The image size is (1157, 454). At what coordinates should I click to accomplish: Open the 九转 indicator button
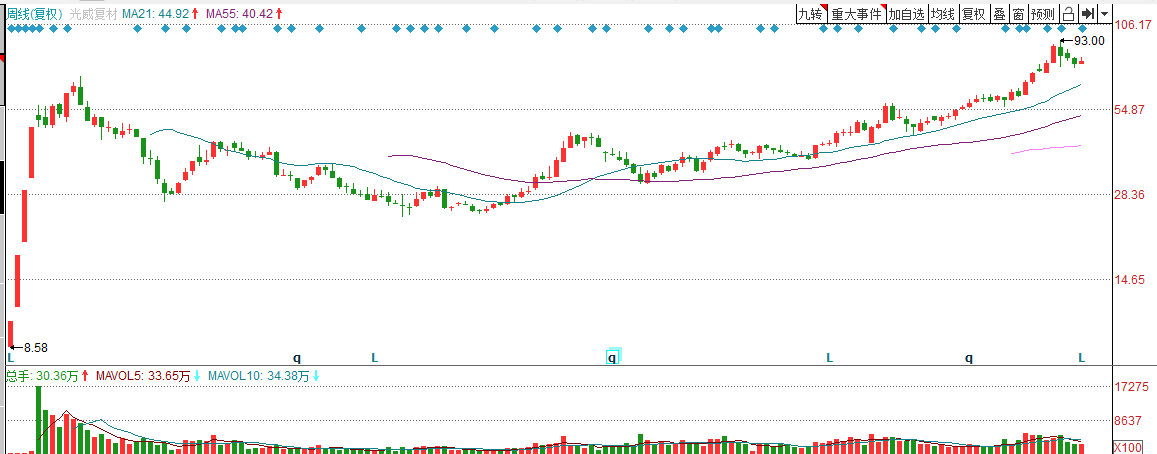tap(810, 13)
